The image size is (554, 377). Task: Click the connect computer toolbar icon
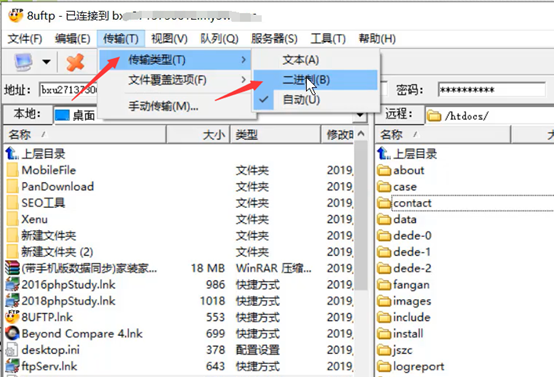23,61
